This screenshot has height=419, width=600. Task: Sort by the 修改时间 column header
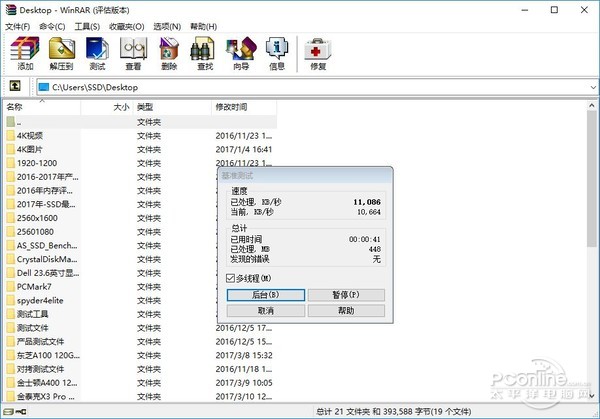point(244,107)
